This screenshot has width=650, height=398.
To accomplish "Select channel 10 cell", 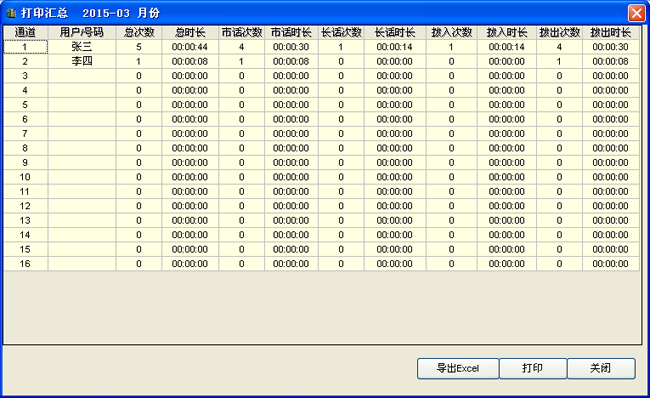I will point(25,177).
